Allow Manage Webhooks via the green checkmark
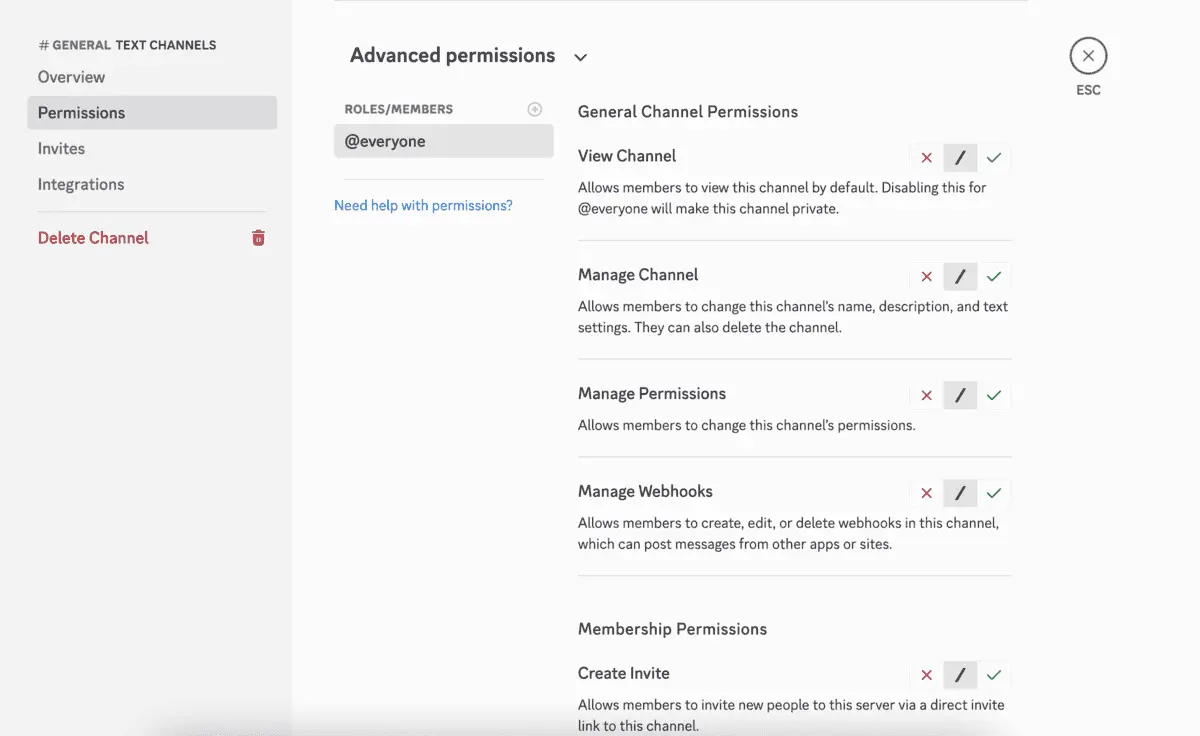 tap(994, 493)
